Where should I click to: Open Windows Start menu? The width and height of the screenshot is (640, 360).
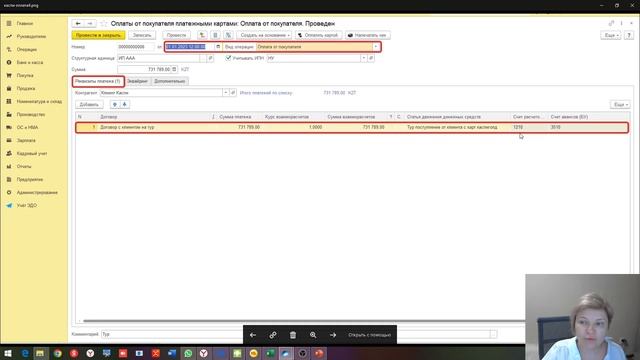(x=8, y=353)
